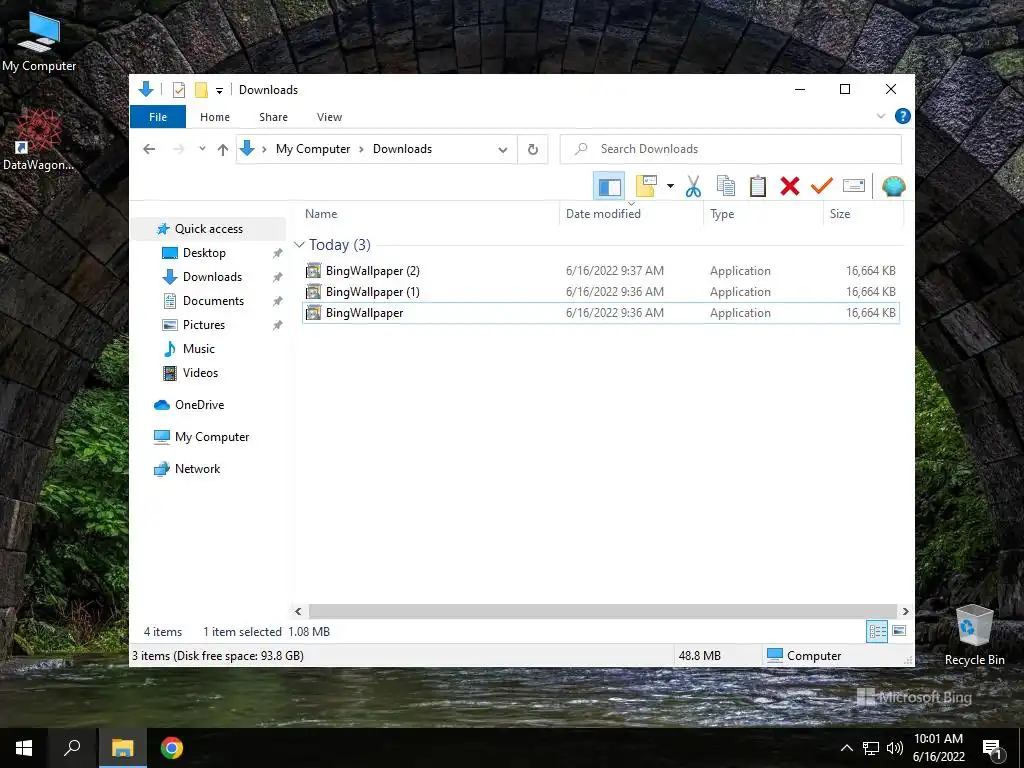
Task: Click the Properties quick access toolbar icon
Action: click(x=178, y=90)
